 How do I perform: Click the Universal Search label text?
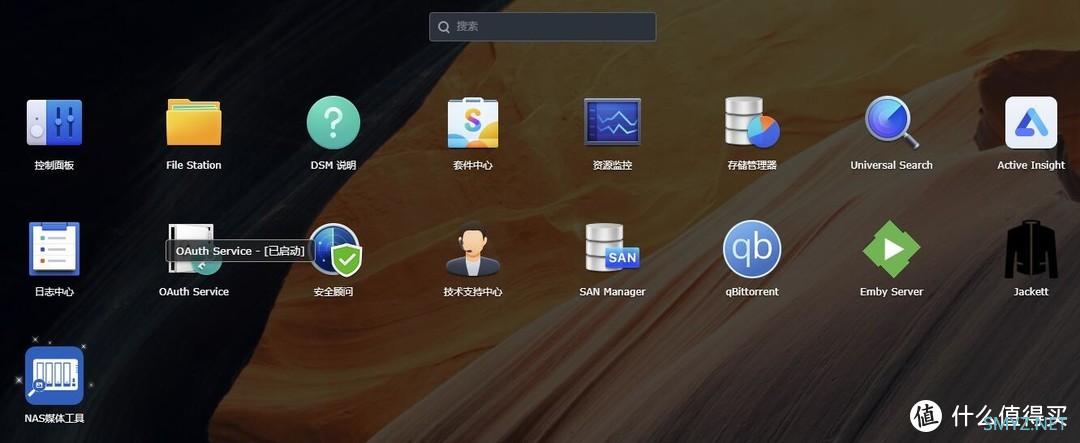pyautogui.click(x=891, y=165)
